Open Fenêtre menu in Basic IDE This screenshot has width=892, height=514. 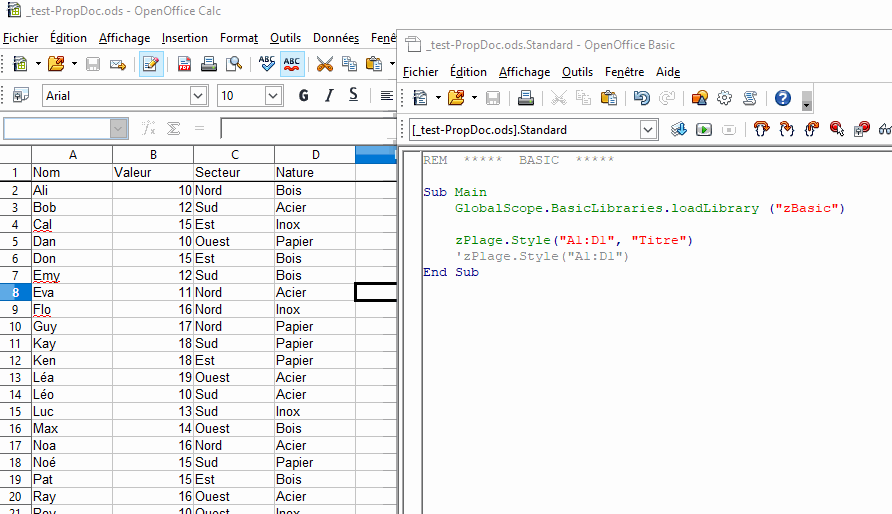pyautogui.click(x=625, y=72)
